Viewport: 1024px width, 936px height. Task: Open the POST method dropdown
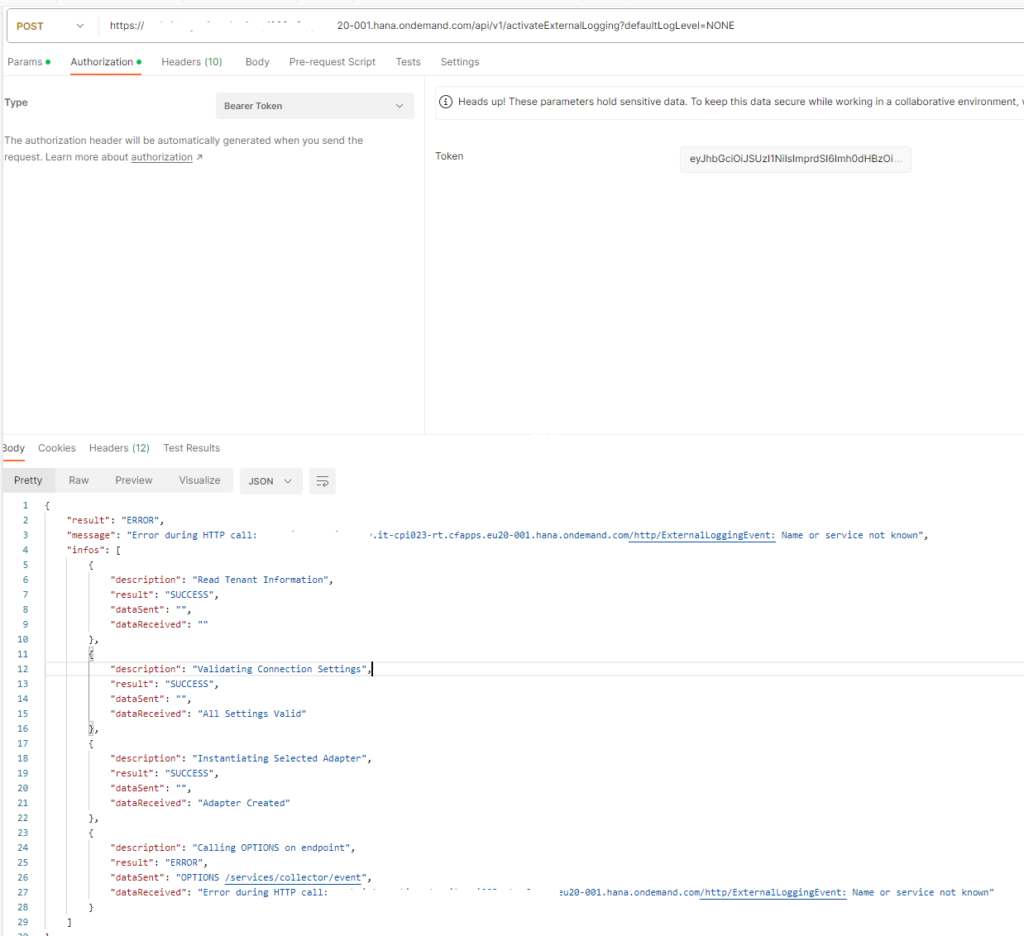coord(51,25)
